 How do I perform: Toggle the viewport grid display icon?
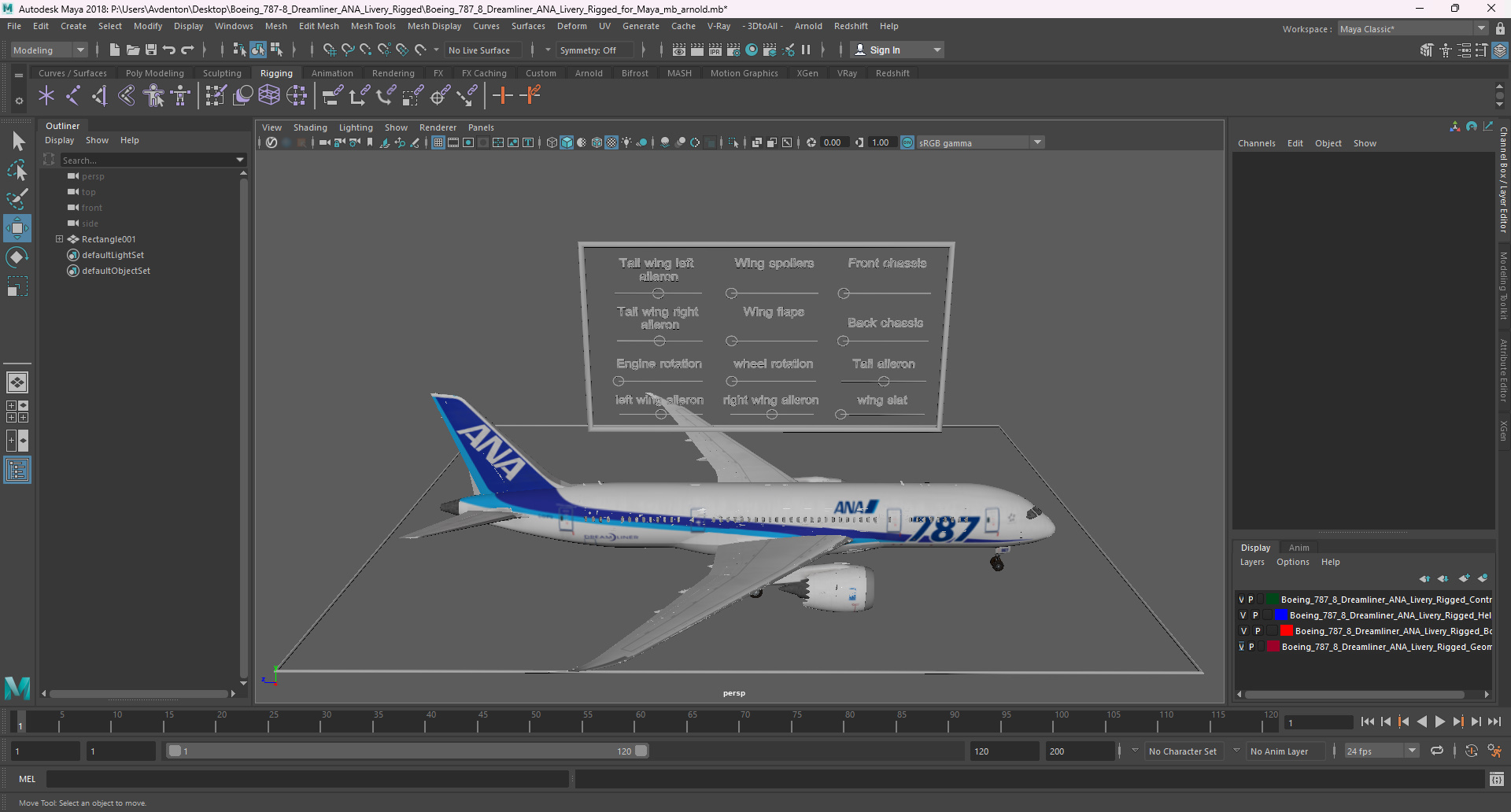tap(438, 142)
